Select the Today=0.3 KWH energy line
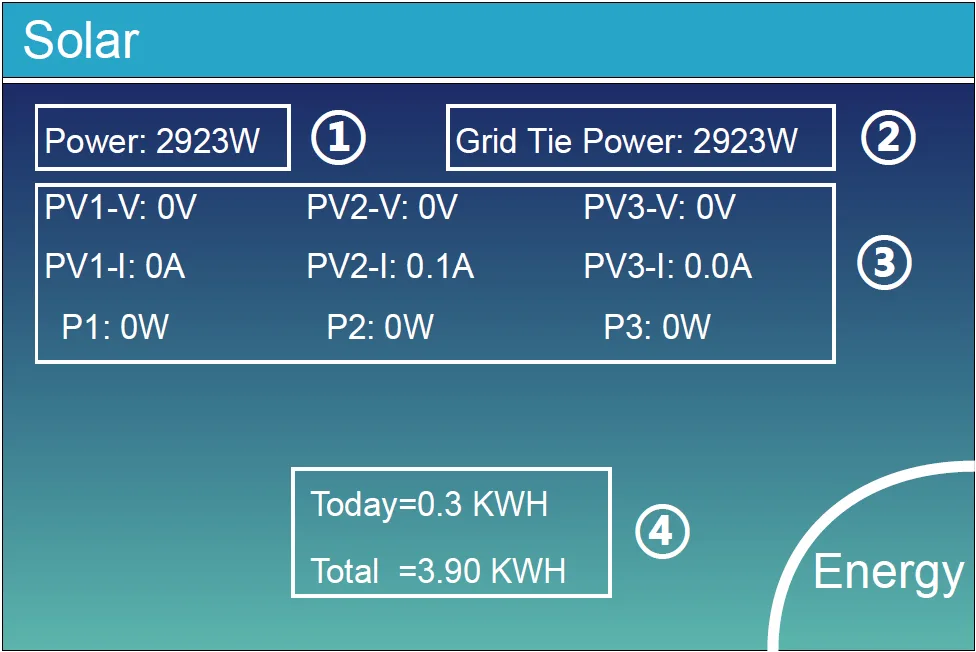Viewport: 976px width, 652px height. click(x=429, y=504)
